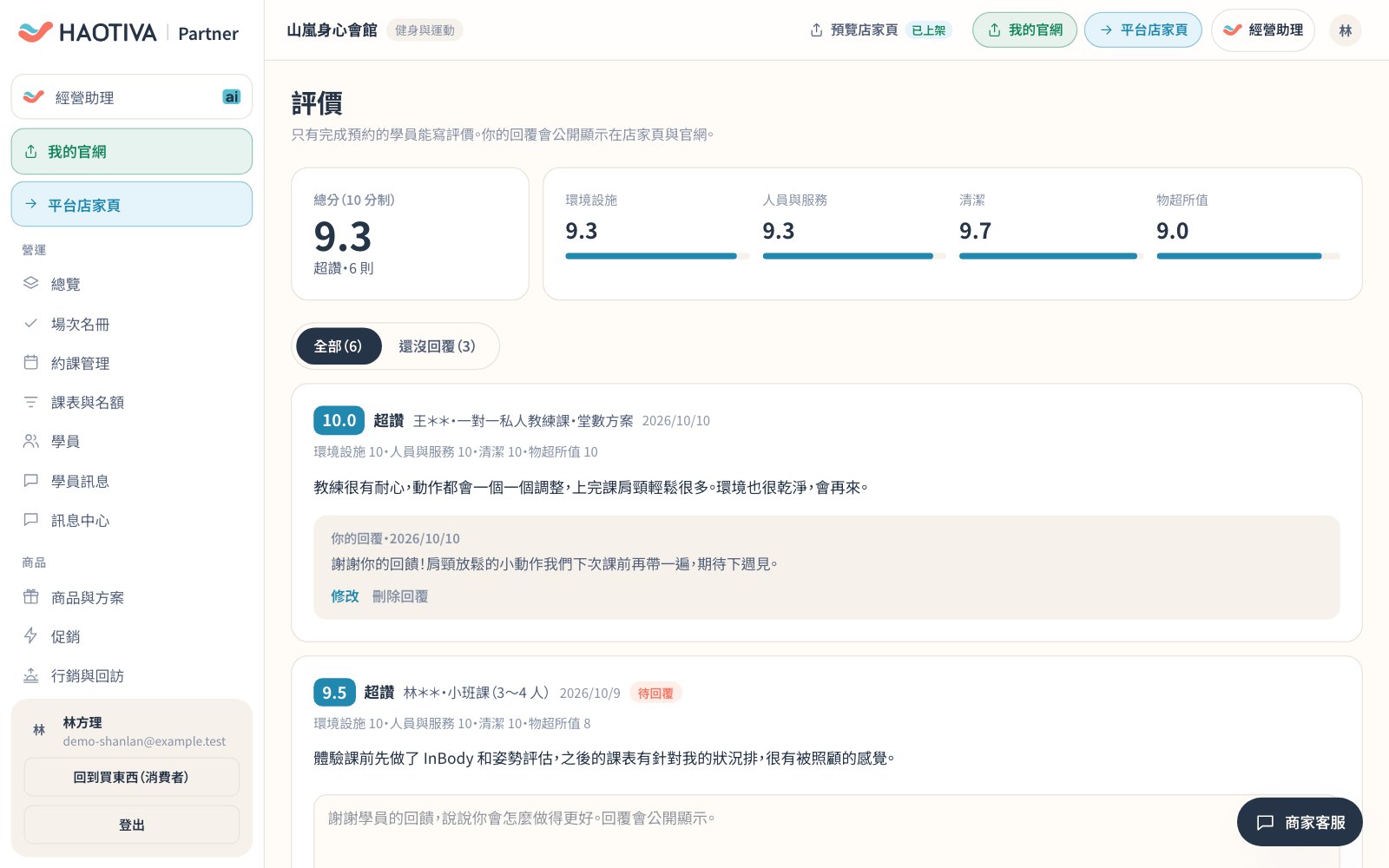
Task: Click the ai badge on sidebar 經營助理
Action: coord(232,96)
